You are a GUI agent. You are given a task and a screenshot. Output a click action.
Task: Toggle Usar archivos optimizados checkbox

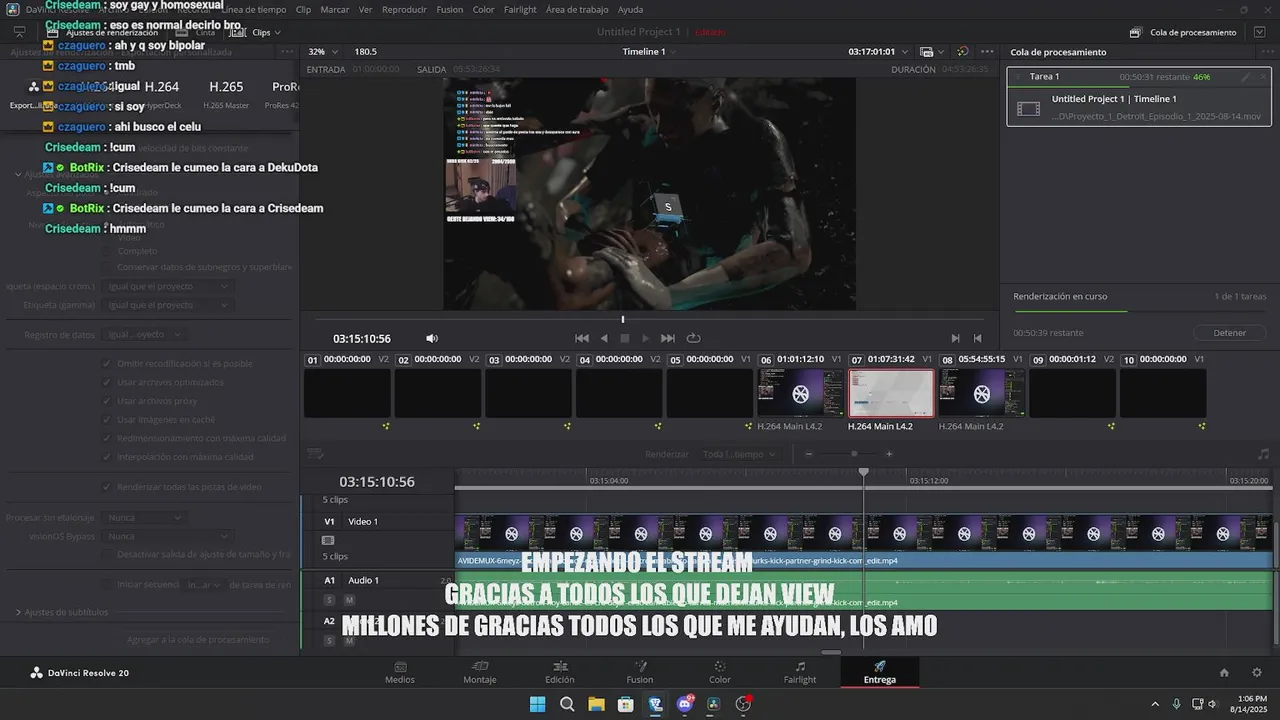tap(107, 382)
